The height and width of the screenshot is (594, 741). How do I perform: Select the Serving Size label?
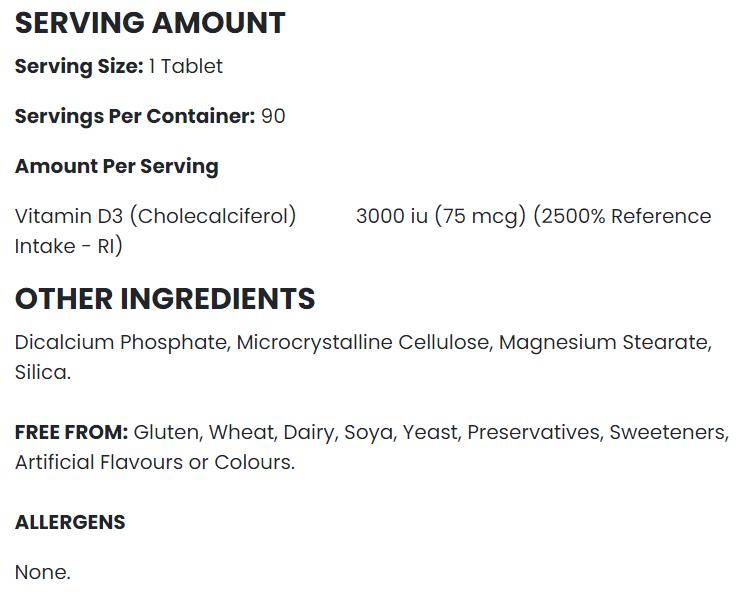coord(79,67)
